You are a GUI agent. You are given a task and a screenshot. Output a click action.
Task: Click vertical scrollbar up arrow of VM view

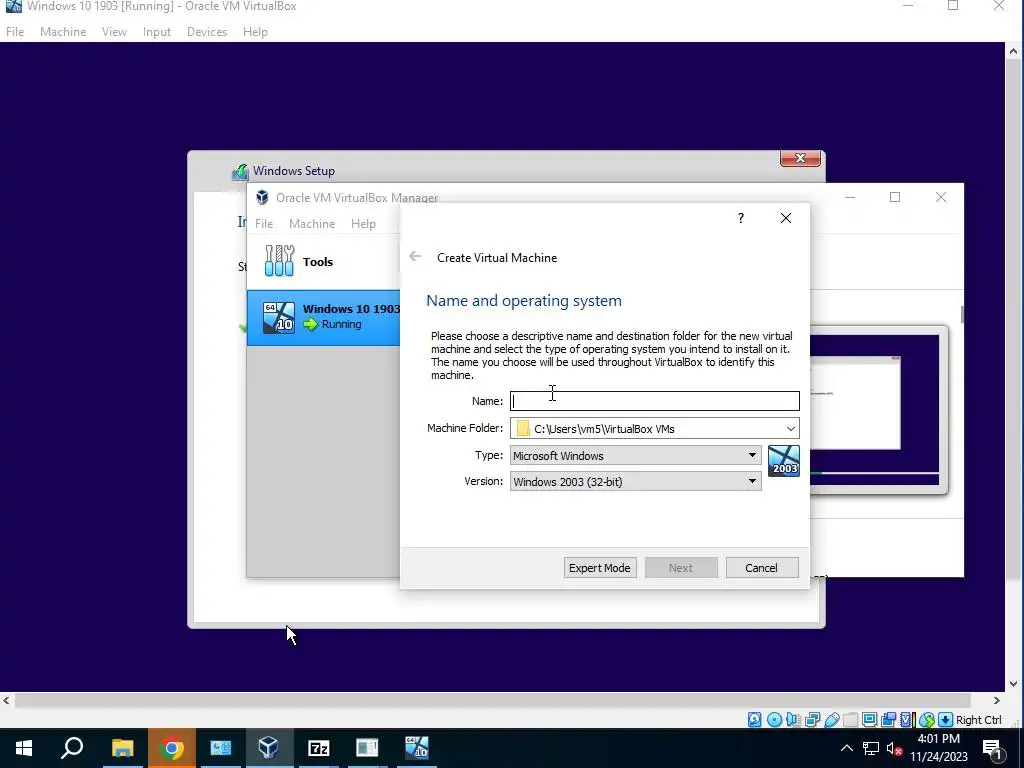point(1013,51)
